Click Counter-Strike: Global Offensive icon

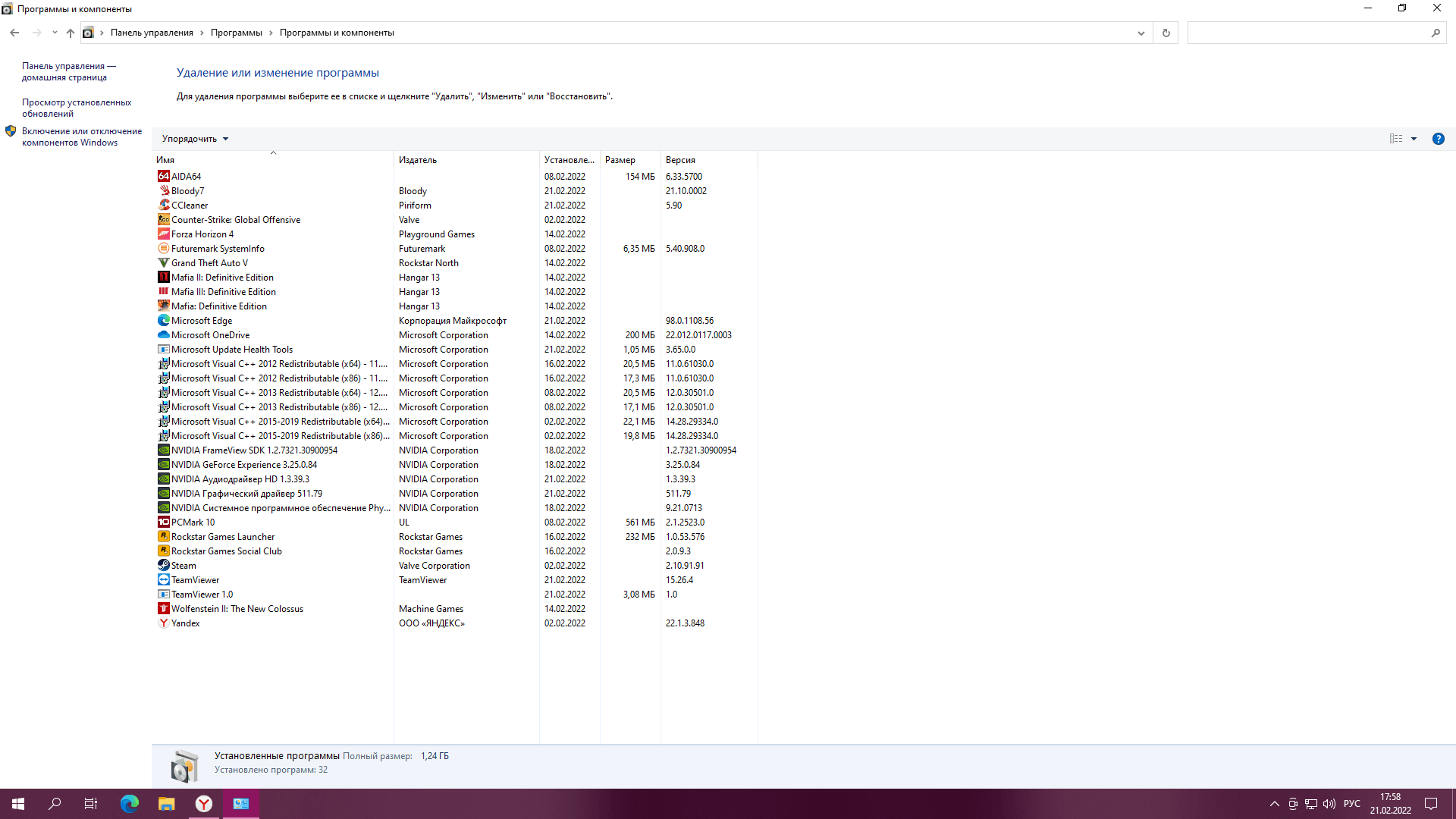coord(163,219)
